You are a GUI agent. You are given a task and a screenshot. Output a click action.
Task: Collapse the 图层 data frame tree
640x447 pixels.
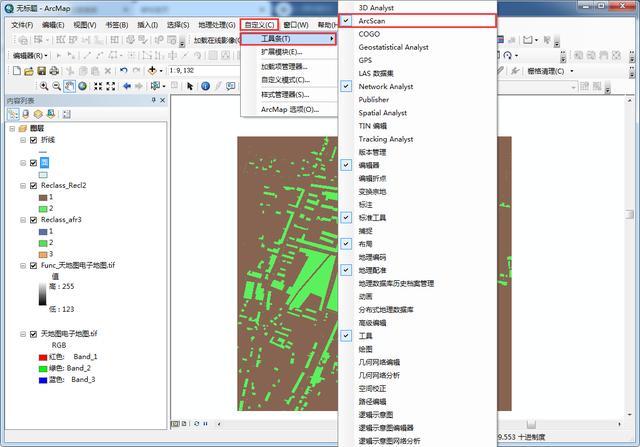tap(12, 129)
